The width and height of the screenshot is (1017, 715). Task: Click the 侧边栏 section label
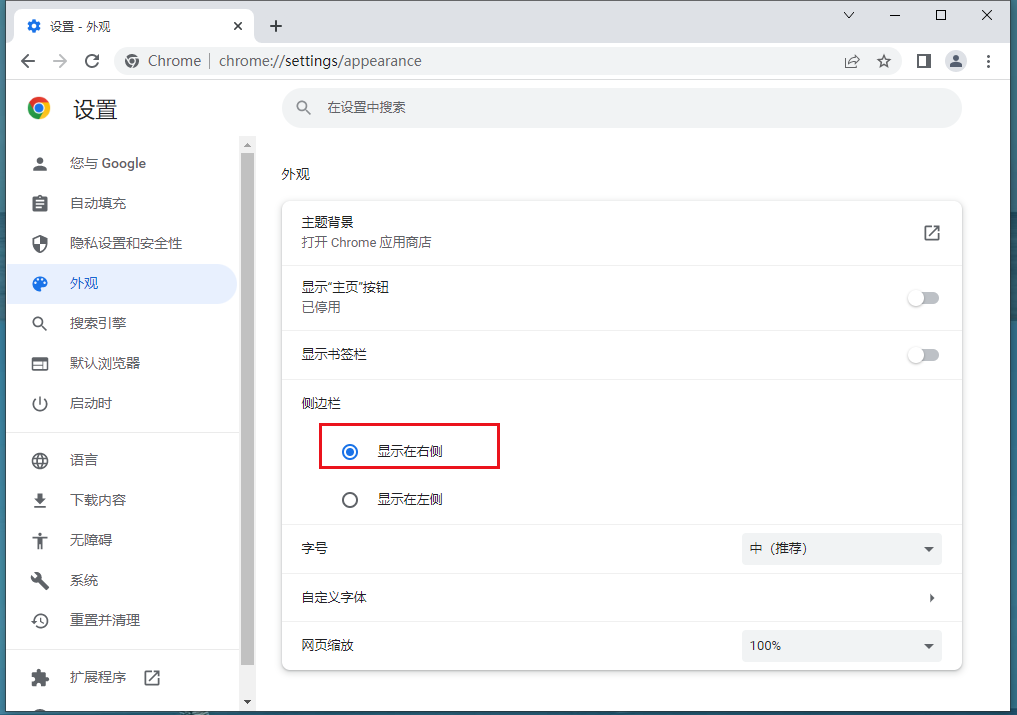(x=321, y=404)
